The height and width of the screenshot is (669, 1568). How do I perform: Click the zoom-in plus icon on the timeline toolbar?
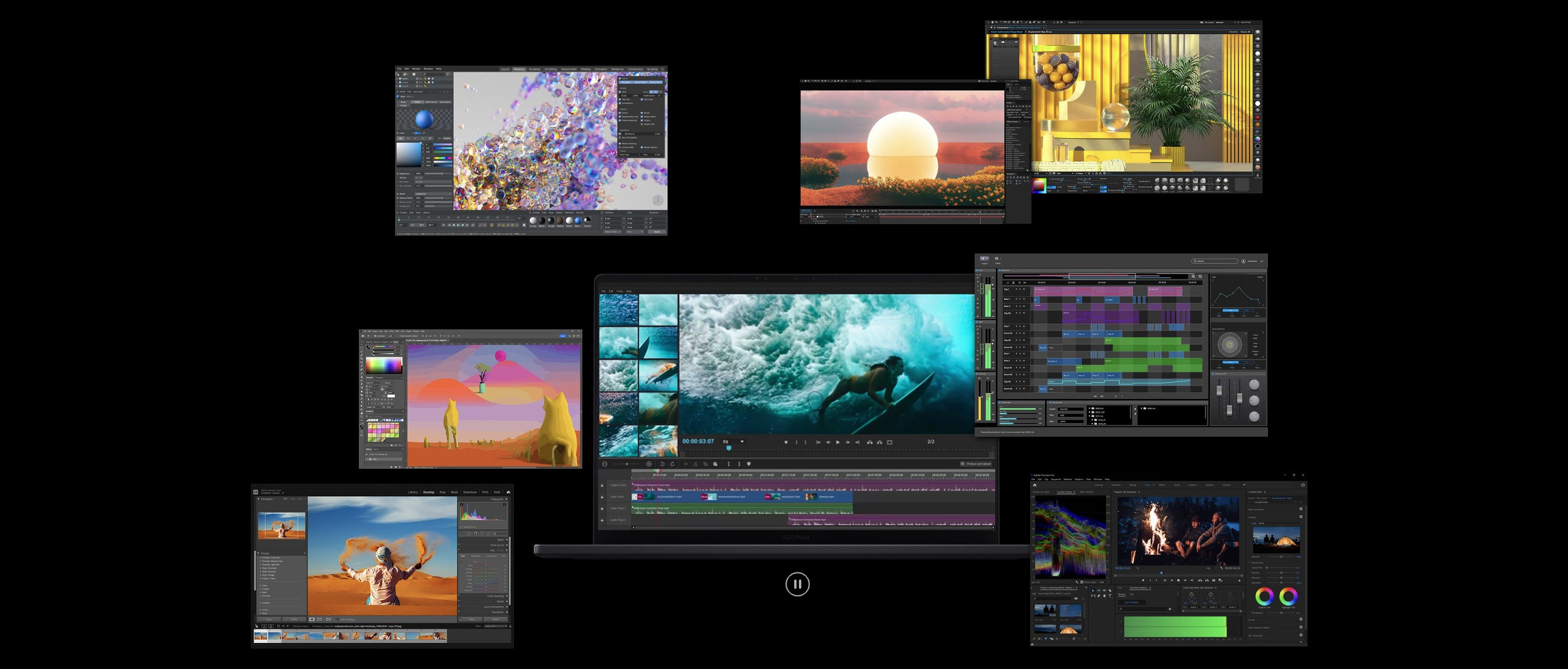click(x=649, y=464)
